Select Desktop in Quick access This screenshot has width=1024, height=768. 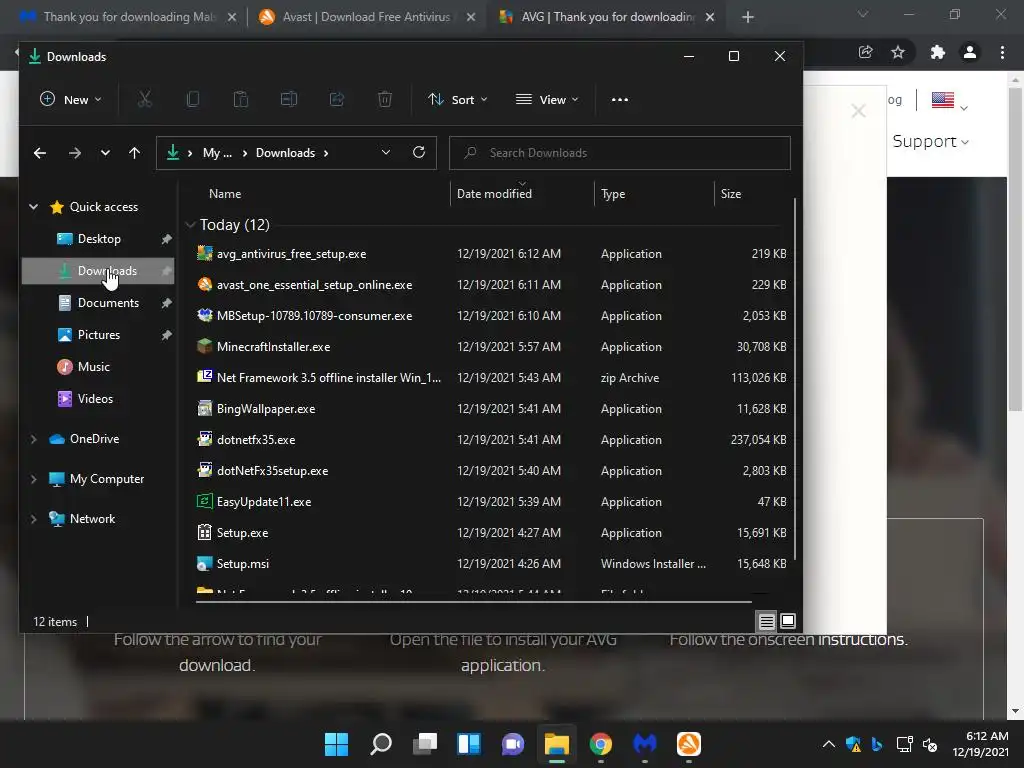click(98, 239)
